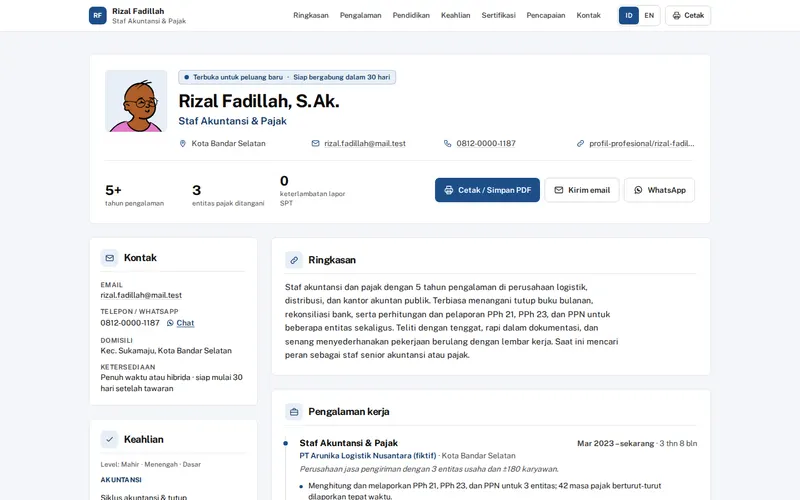Viewport: 800px width, 500px height.
Task: Open rizal.fadillah@mail.test link in profile header
Action: pyautogui.click(x=365, y=143)
